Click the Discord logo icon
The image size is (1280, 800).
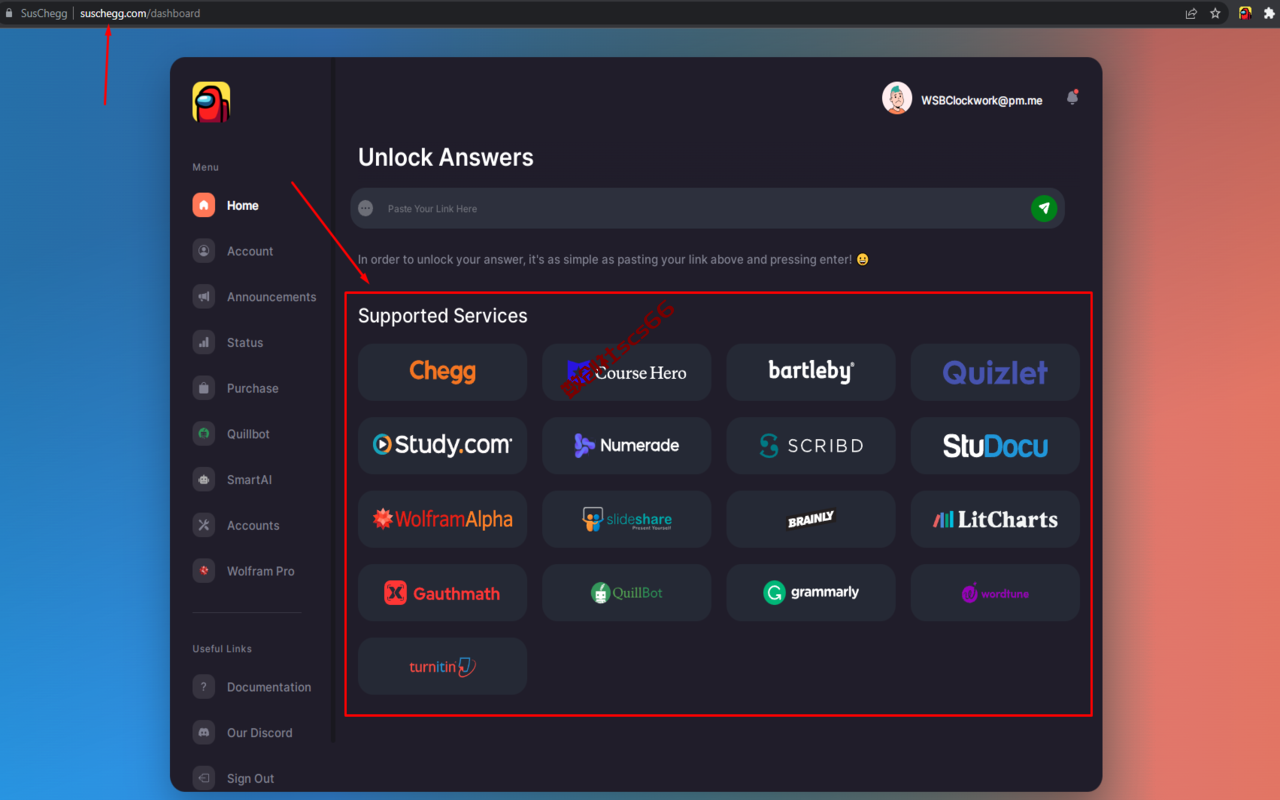(x=204, y=733)
